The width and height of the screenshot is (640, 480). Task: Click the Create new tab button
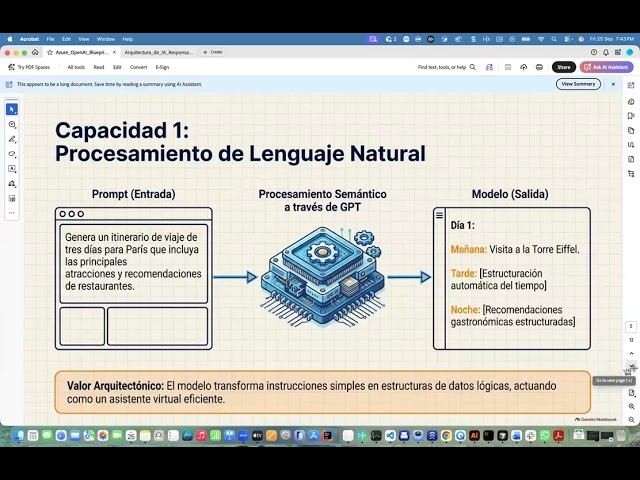(213, 52)
